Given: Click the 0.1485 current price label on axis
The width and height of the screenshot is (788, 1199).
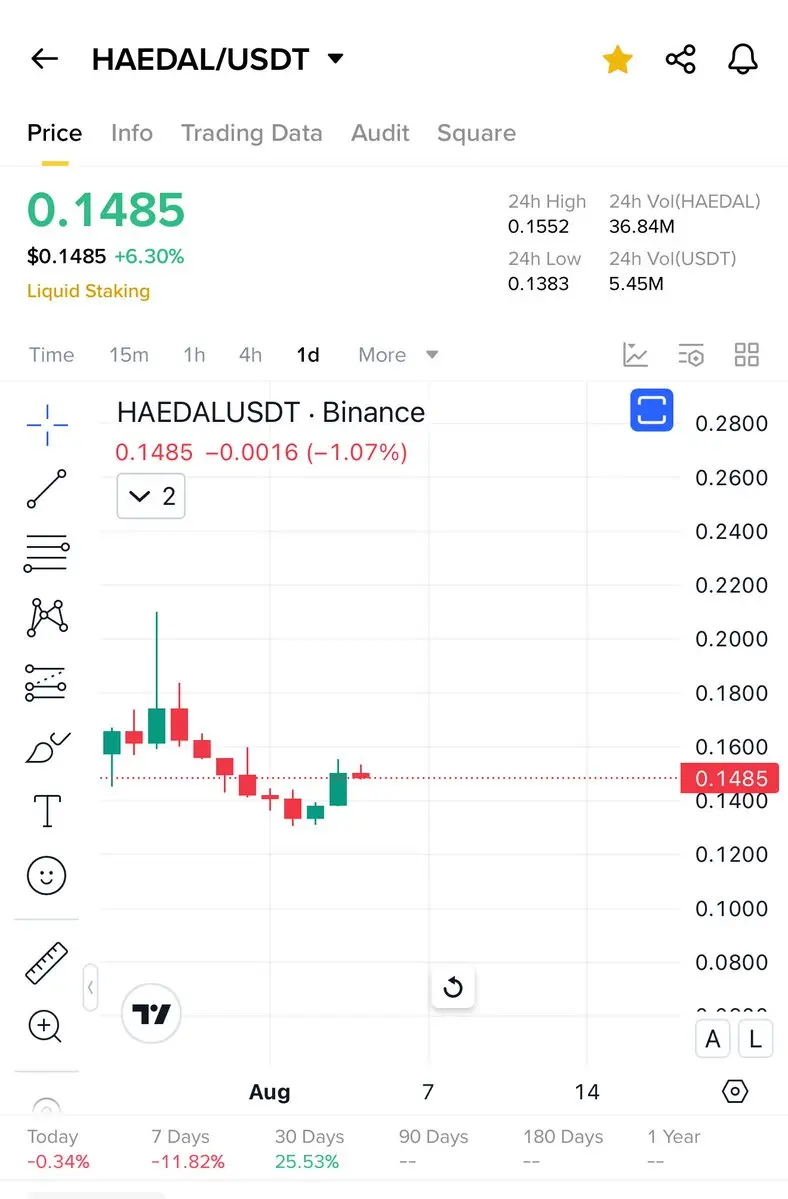Looking at the screenshot, I should (729, 778).
